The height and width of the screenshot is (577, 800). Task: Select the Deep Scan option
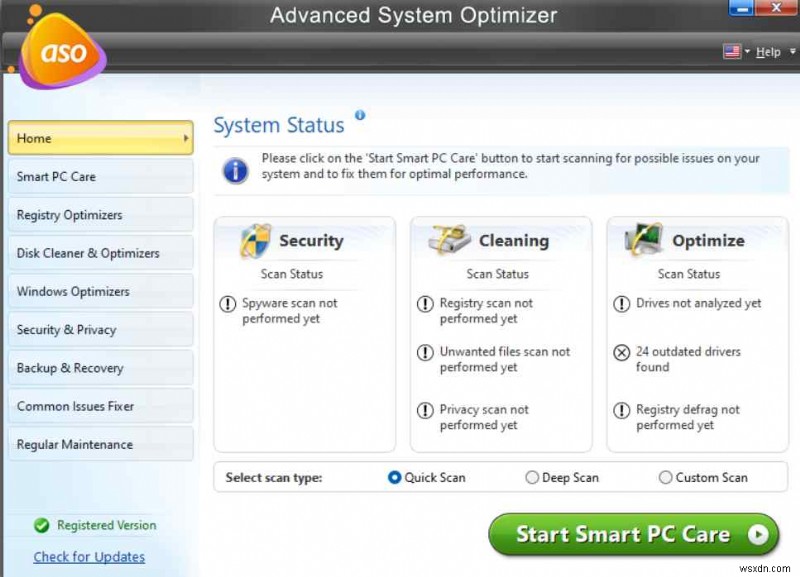coord(532,478)
